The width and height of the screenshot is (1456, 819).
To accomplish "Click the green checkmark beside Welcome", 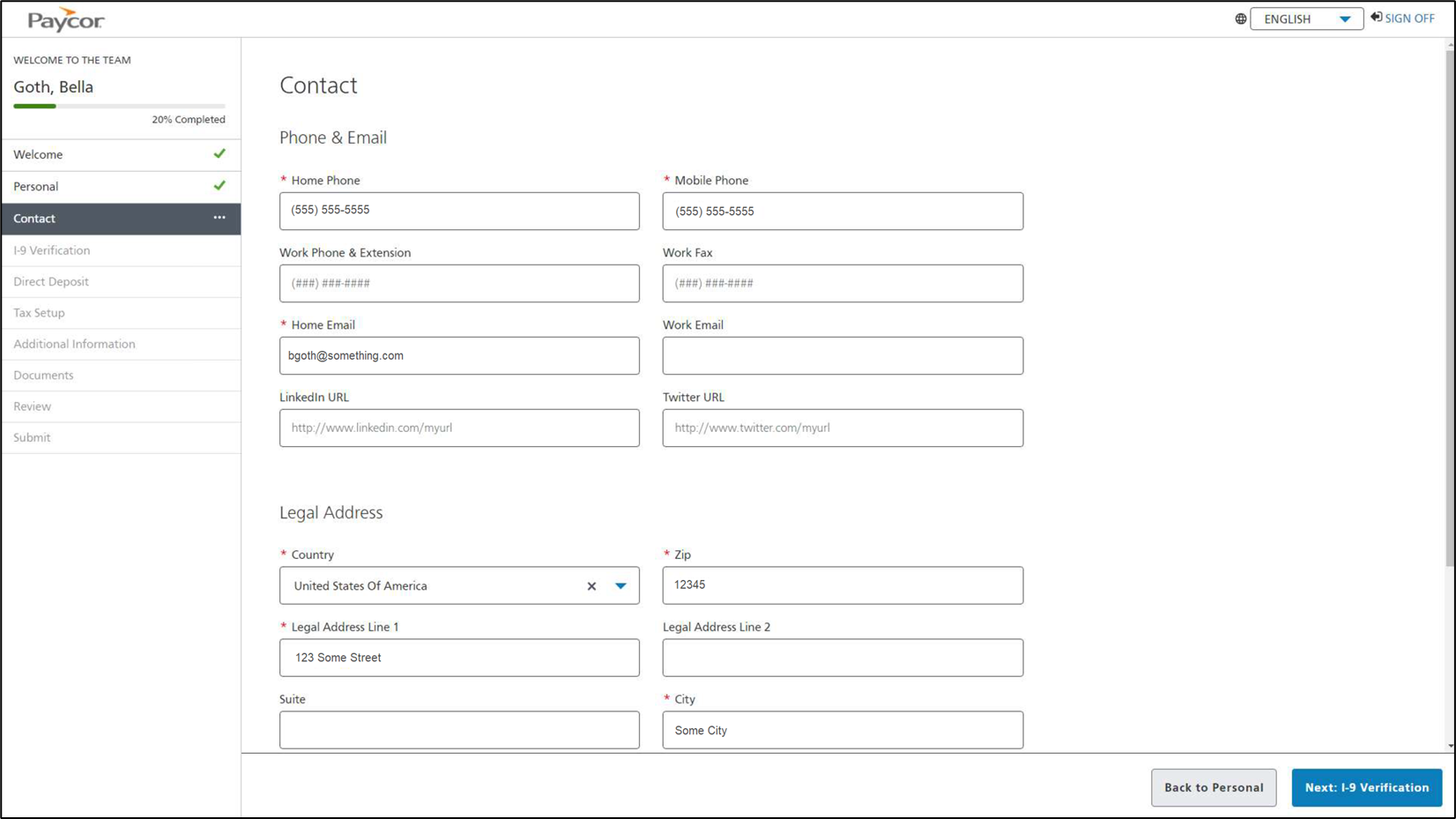I will 219,153.
